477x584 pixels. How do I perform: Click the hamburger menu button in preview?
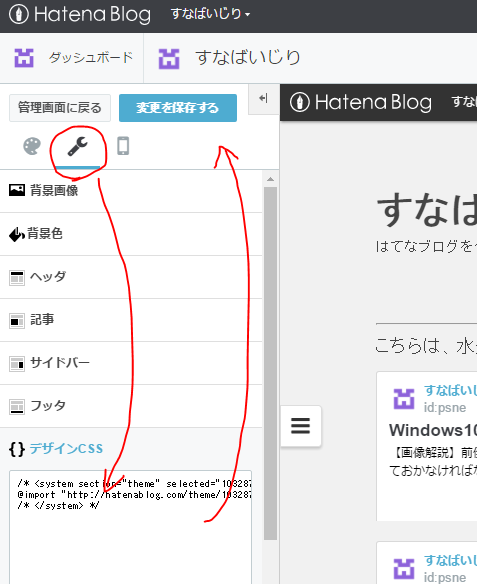[x=300, y=426]
